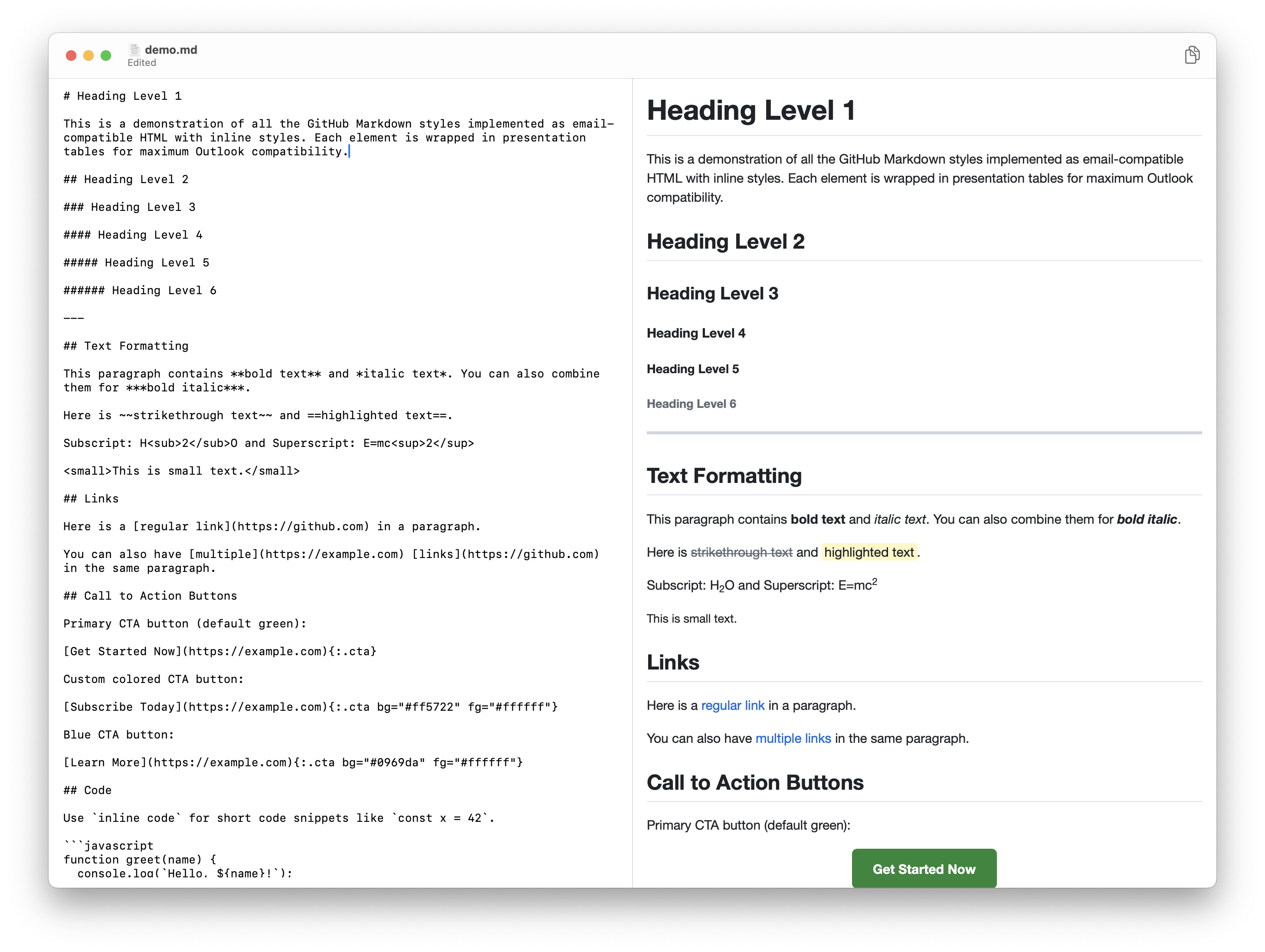This screenshot has height=952, width=1265.
Task: Click the "```javascript" code fence line in the editor
Action: coord(108,846)
